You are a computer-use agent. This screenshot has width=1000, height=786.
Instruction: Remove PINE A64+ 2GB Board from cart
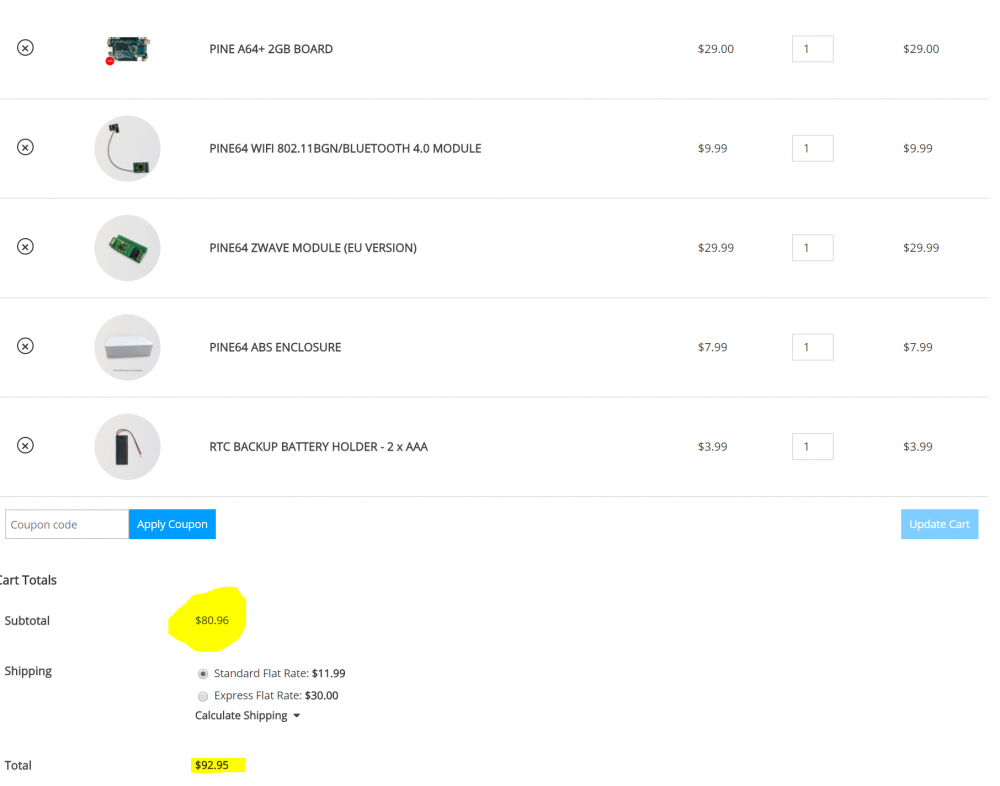(26, 47)
